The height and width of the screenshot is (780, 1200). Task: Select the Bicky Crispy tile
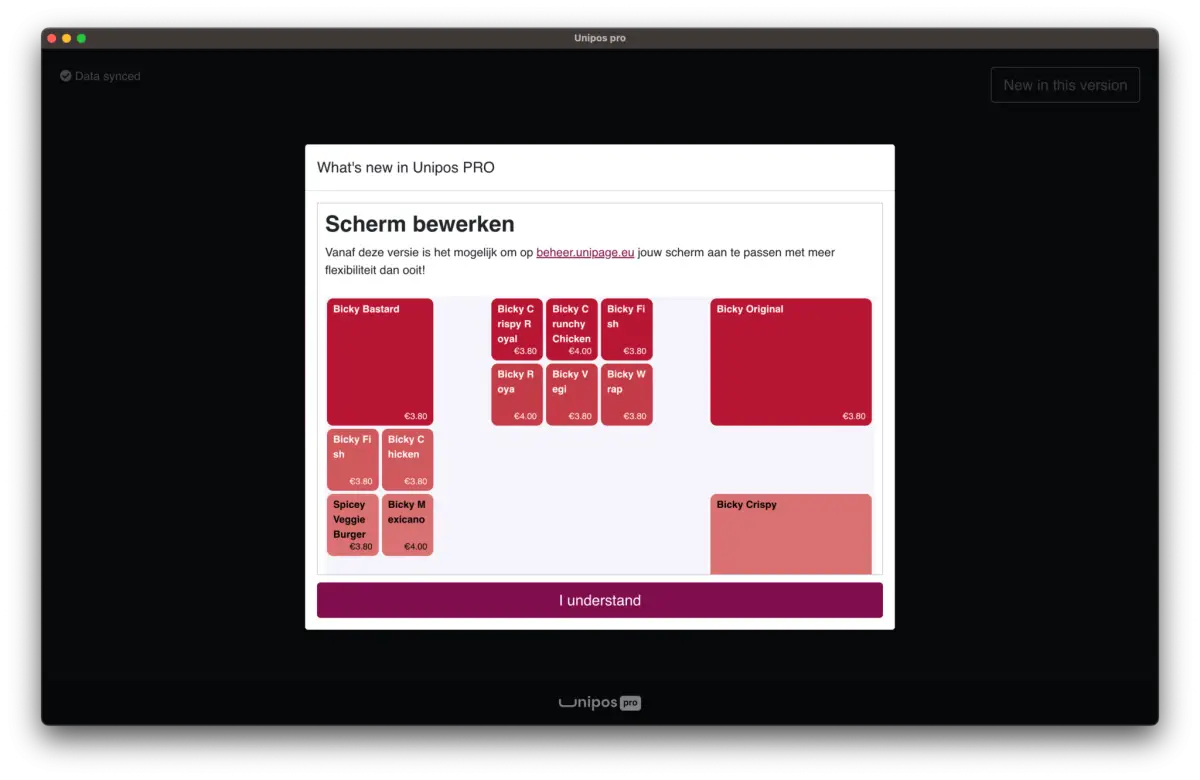791,534
